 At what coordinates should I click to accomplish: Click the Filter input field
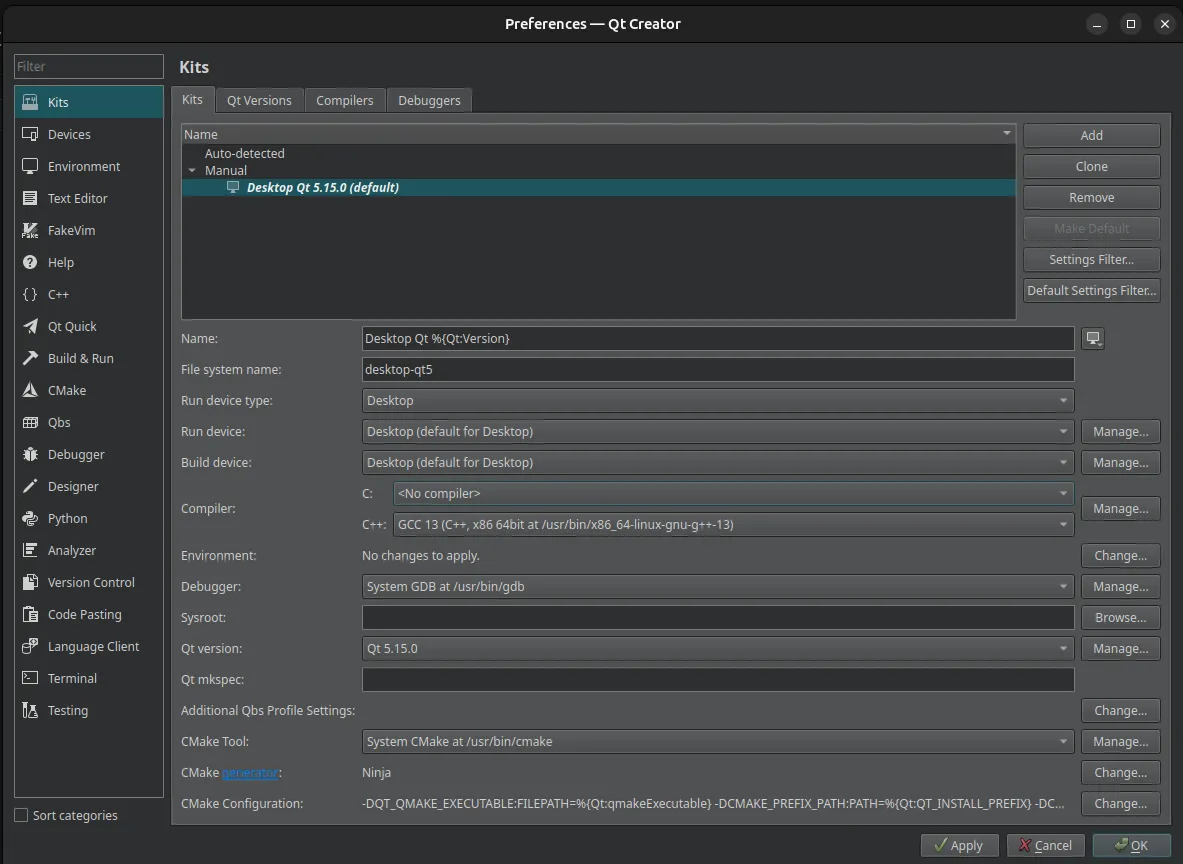(x=88, y=66)
